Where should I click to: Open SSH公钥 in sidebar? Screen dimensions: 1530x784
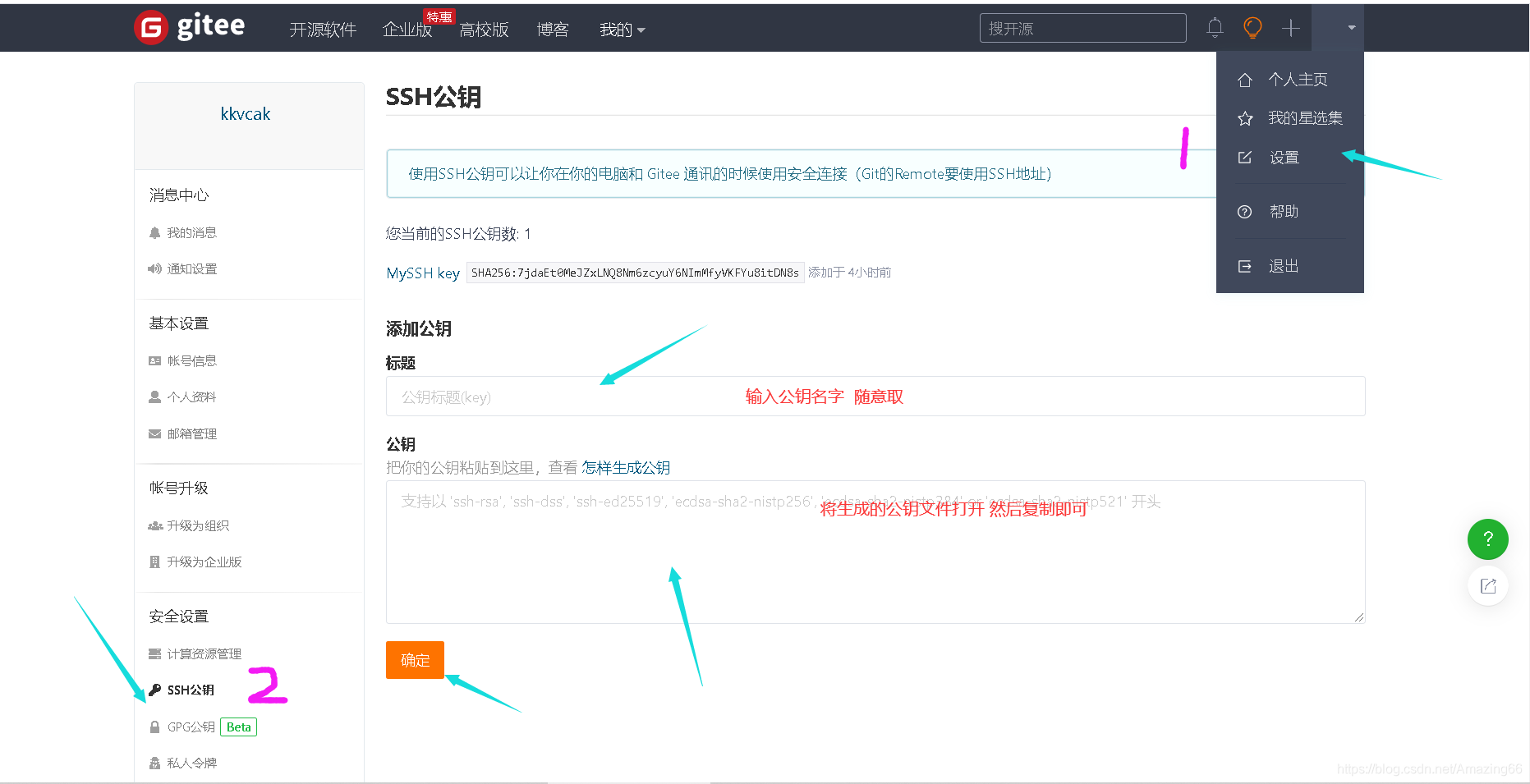tap(191, 690)
